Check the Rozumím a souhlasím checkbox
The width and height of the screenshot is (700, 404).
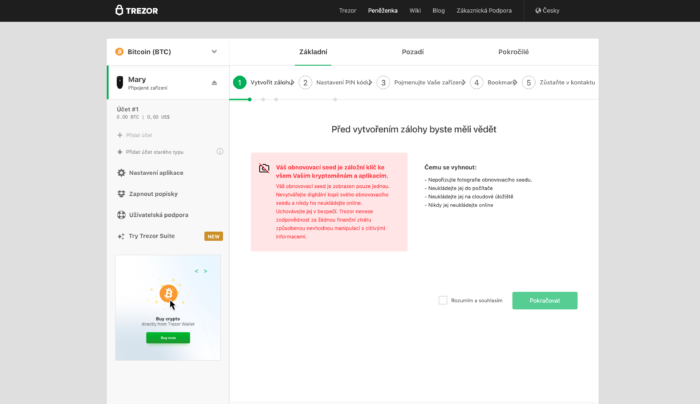443,300
